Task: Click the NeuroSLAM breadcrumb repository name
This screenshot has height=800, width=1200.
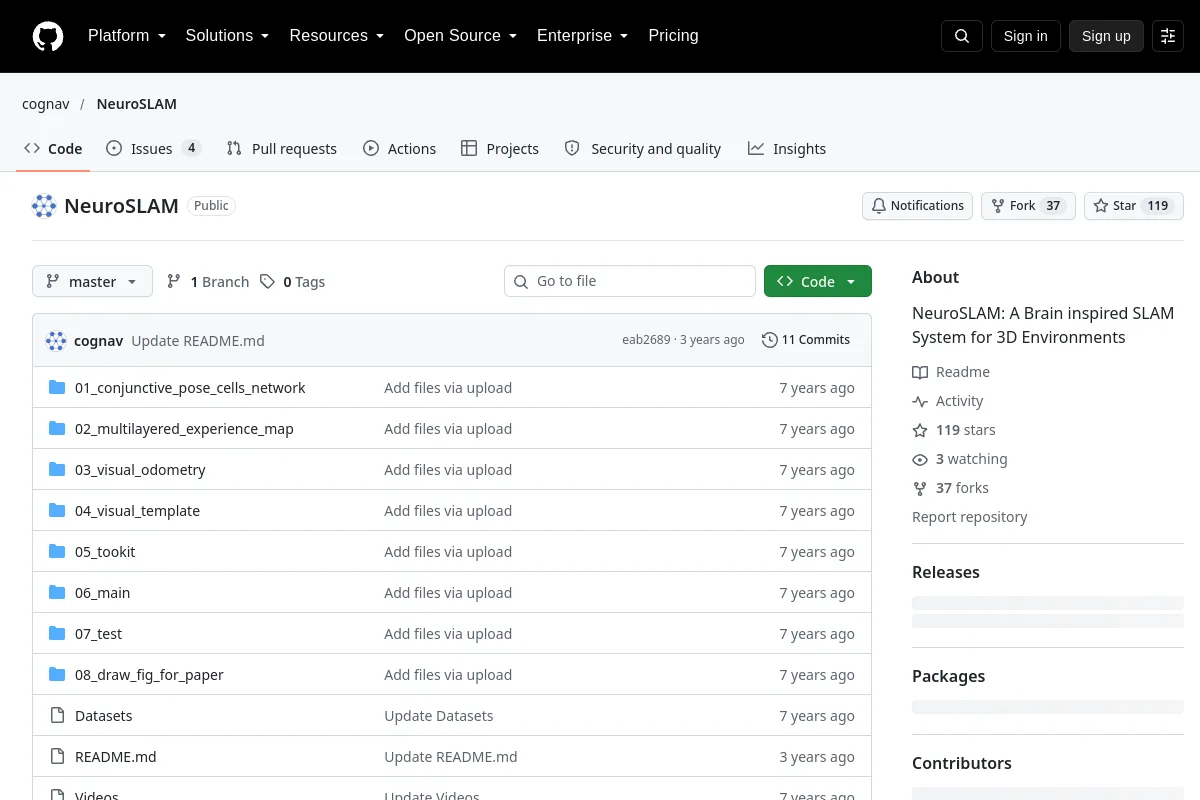Action: (137, 104)
